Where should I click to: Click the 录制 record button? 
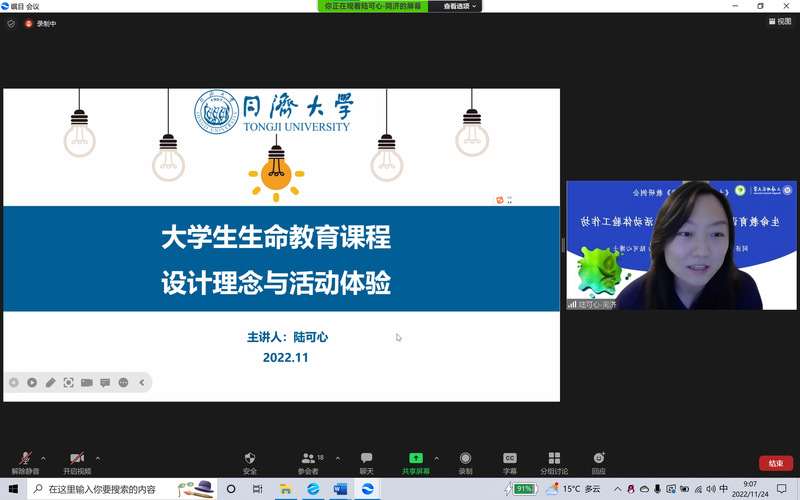[x=465, y=463]
